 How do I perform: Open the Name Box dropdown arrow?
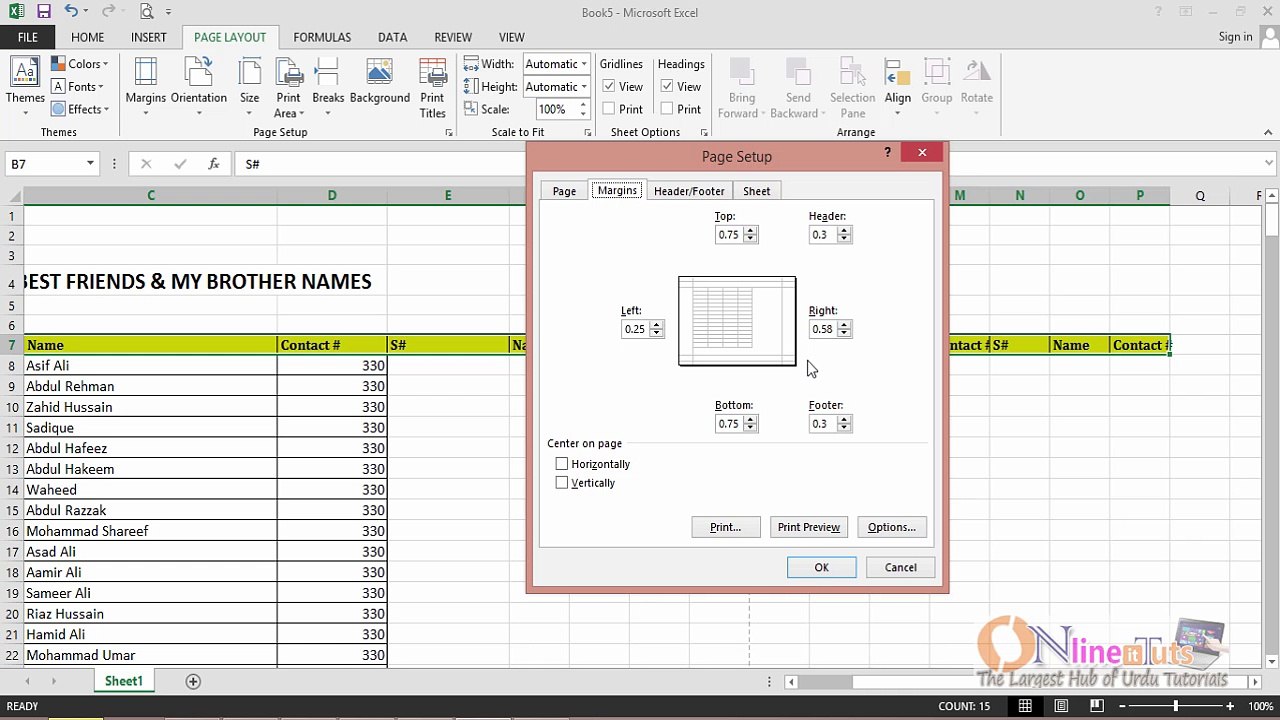pyautogui.click(x=90, y=164)
